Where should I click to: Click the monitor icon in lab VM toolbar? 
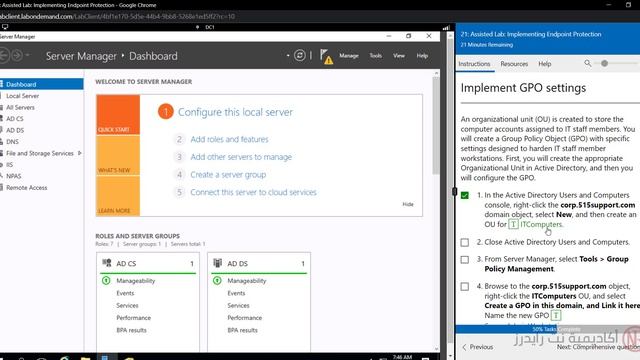click(5, 27)
